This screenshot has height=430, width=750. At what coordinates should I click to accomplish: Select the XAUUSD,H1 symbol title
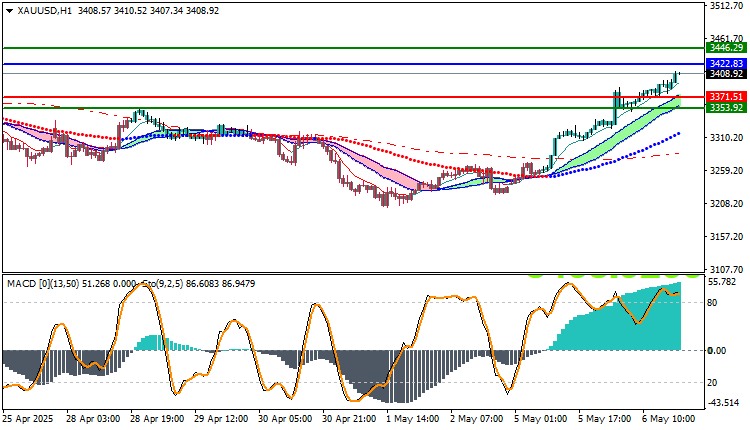point(44,11)
